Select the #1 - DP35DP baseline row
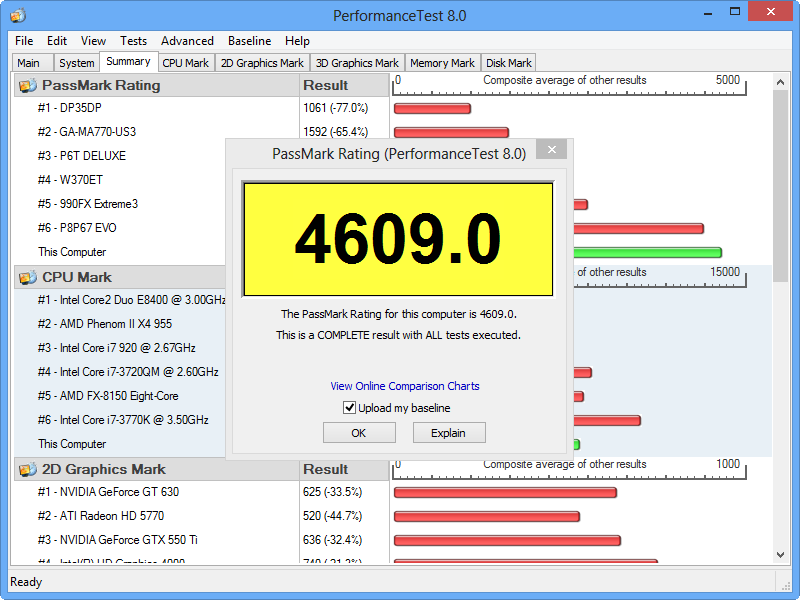 tap(69, 108)
